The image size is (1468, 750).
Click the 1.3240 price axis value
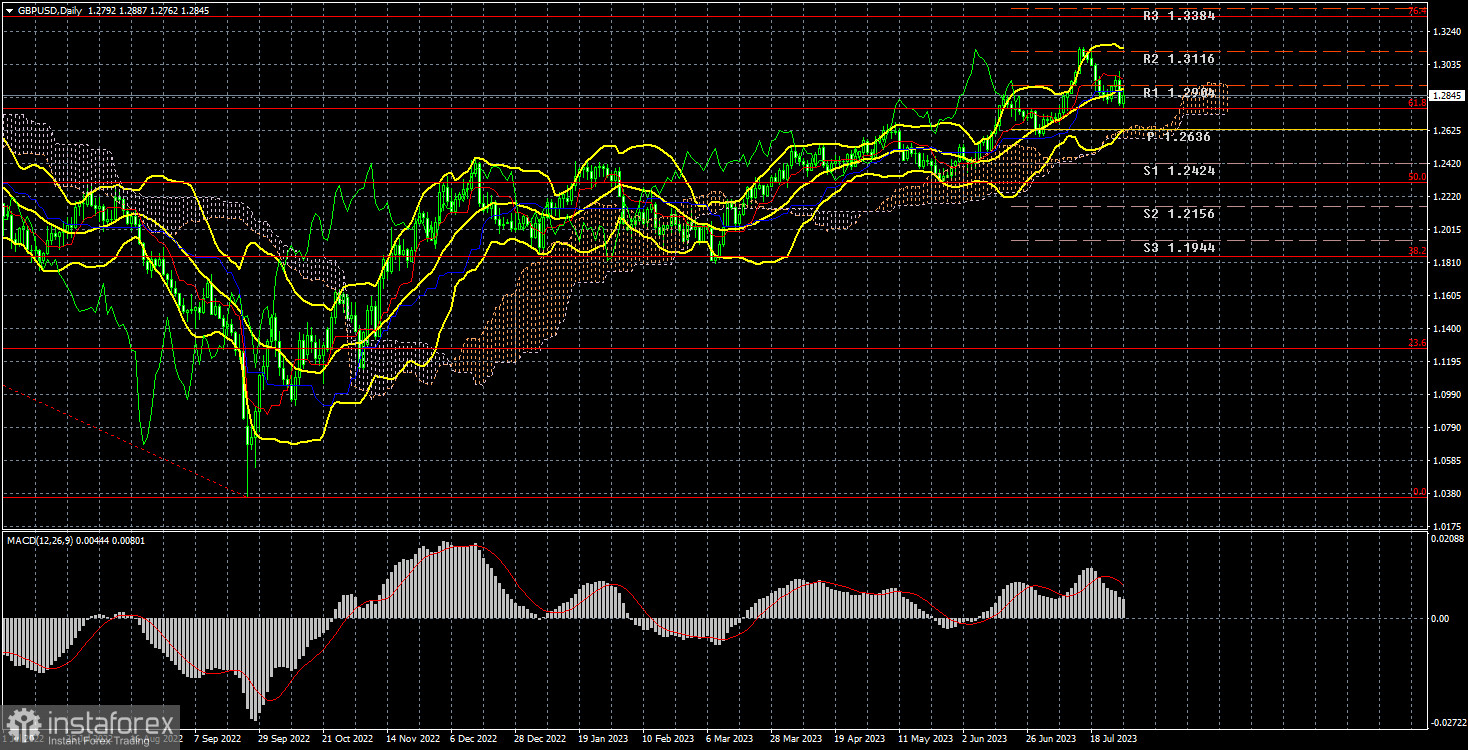(1447, 32)
